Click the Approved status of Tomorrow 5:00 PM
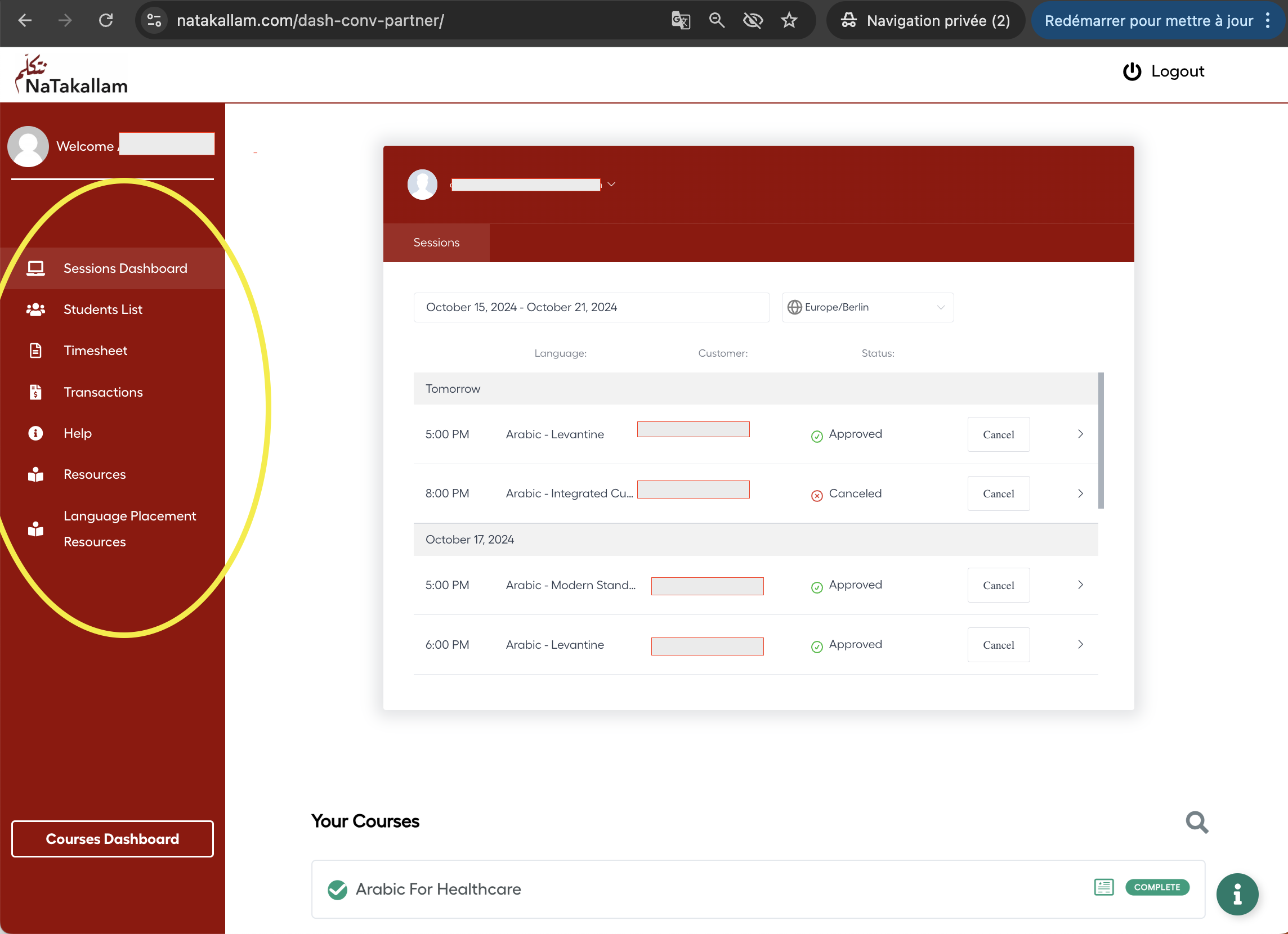The image size is (1288, 934). [x=846, y=434]
